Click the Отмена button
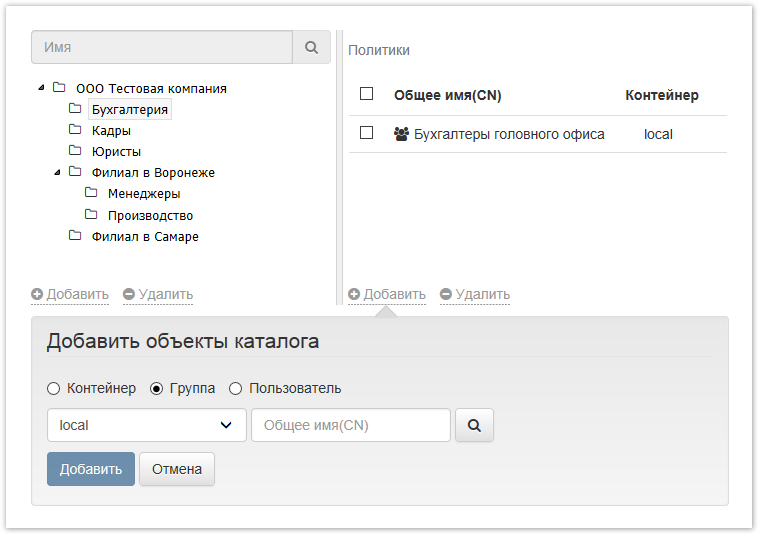 [176, 469]
